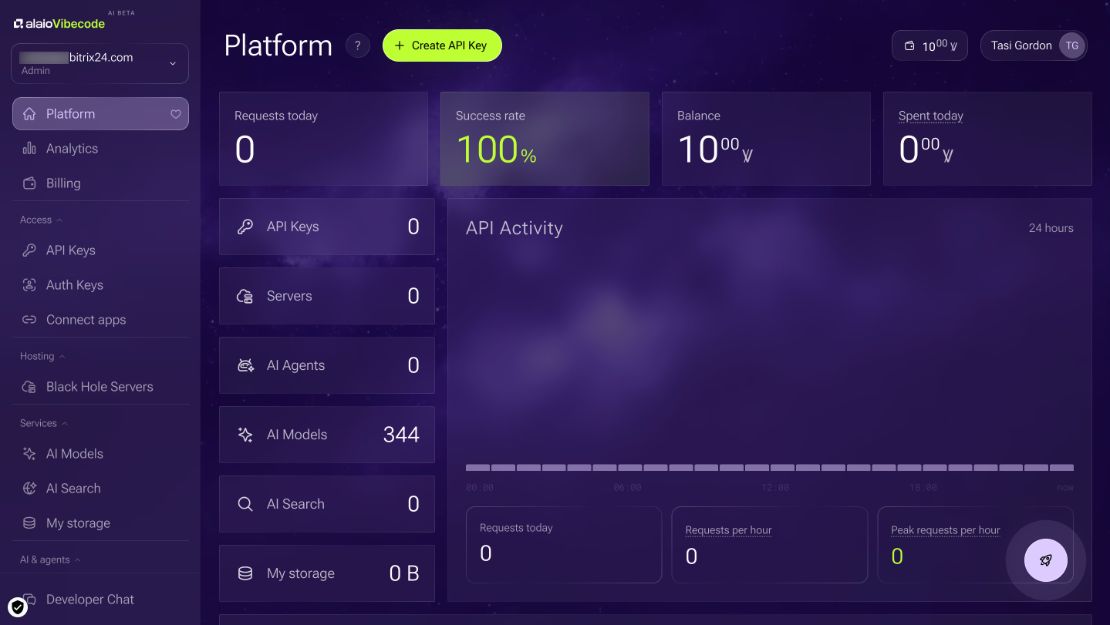Screen dimensions: 1110x625
Task: Open the API Keys summary card
Action: [x=327, y=227]
